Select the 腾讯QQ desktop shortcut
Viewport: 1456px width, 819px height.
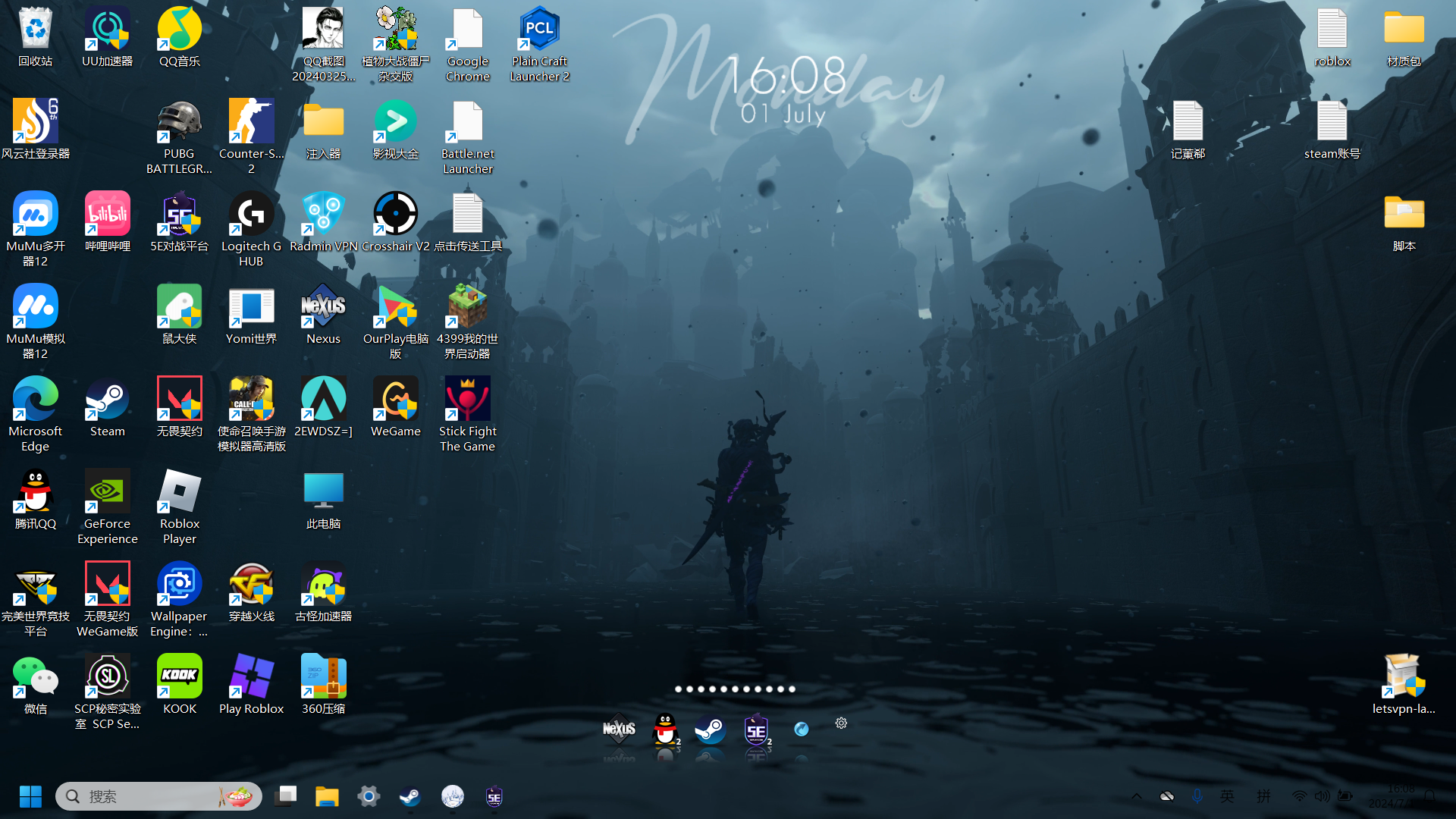pos(36,499)
